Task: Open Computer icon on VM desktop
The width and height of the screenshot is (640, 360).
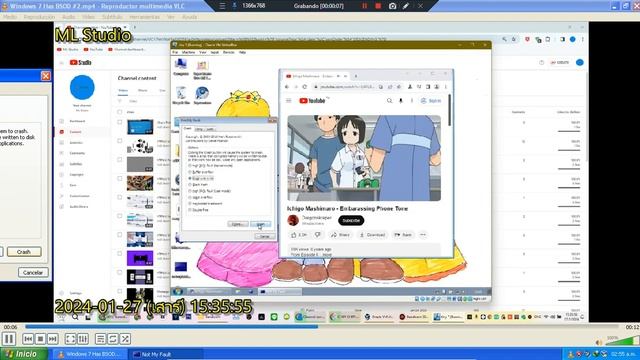Action: 181,67
